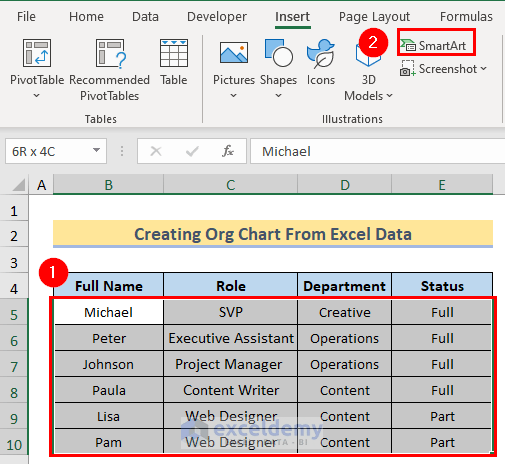505x464 pixels.
Task: Click the 'Full Name' header cell
Action: tap(109, 286)
